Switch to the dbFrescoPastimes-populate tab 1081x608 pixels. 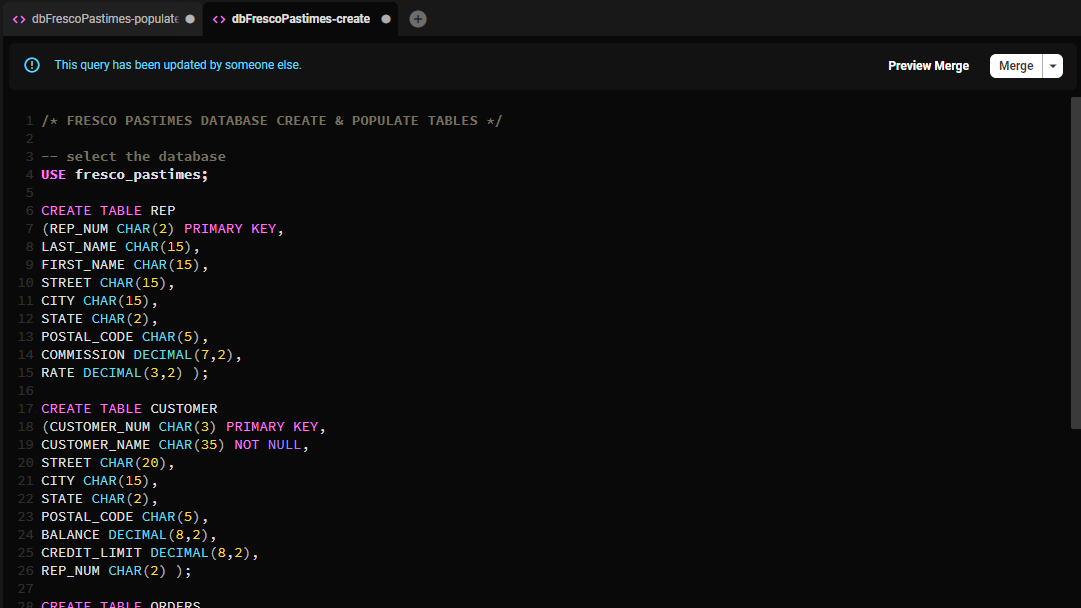103,19
